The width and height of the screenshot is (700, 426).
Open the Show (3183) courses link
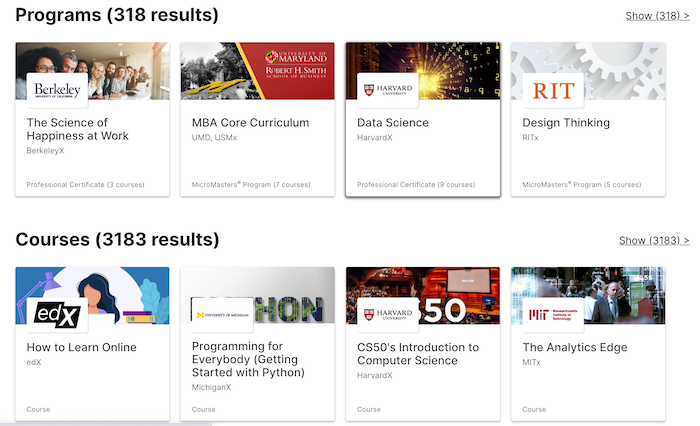tap(654, 241)
